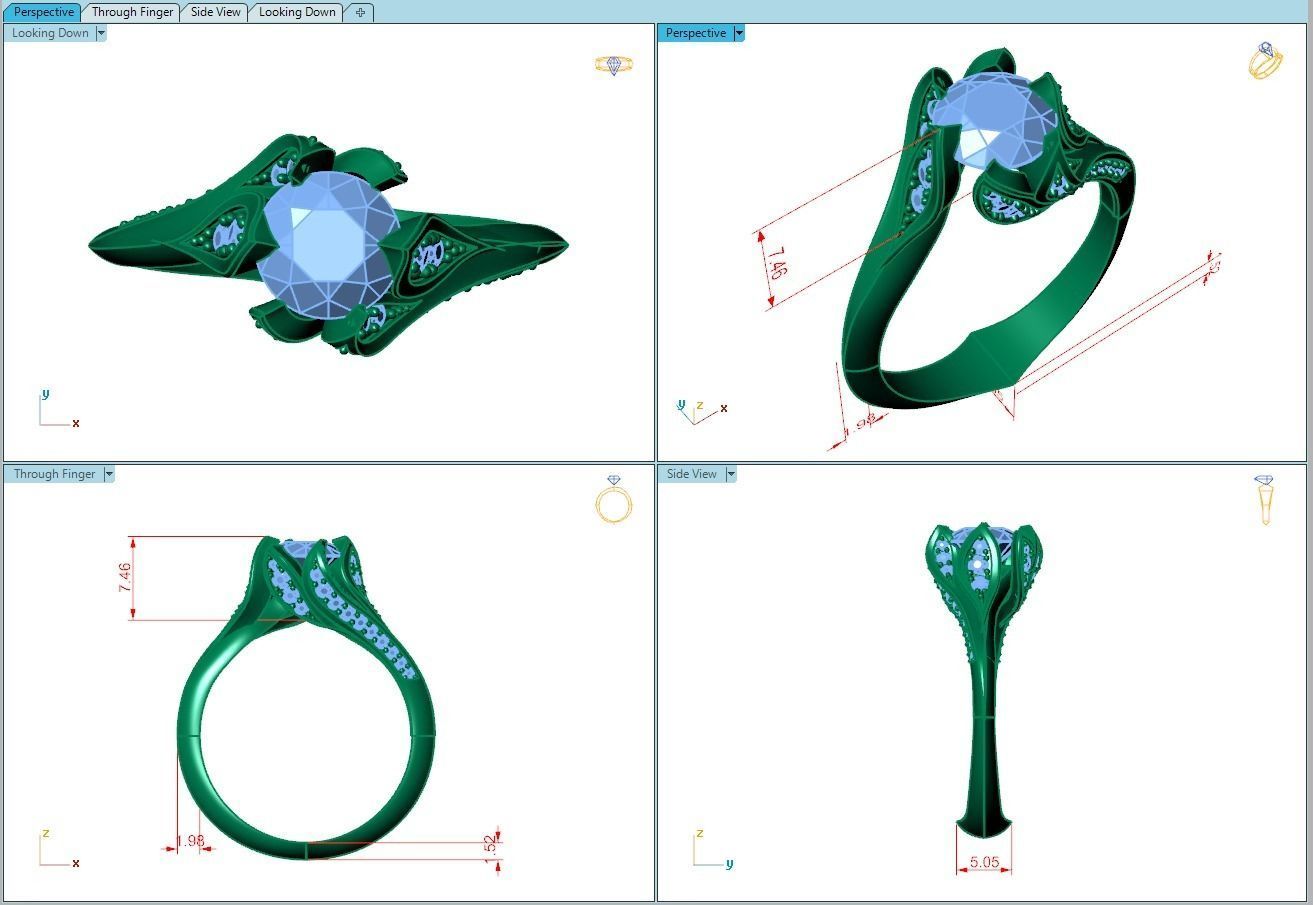Activate the Side View viewport title label
1313x905 pixels.
[692, 474]
